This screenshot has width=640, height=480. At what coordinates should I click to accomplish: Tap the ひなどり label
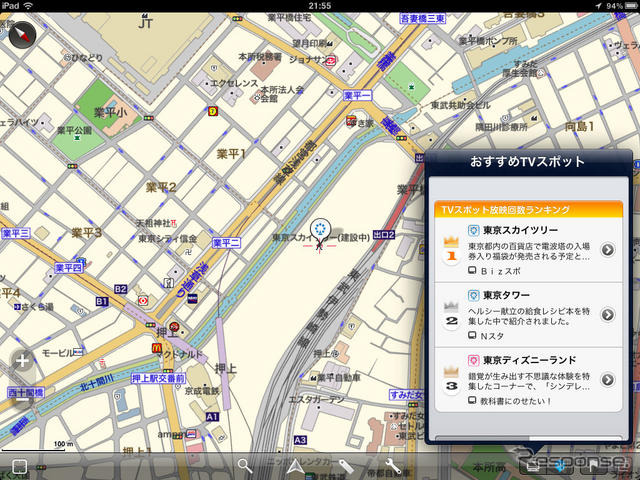(87, 58)
